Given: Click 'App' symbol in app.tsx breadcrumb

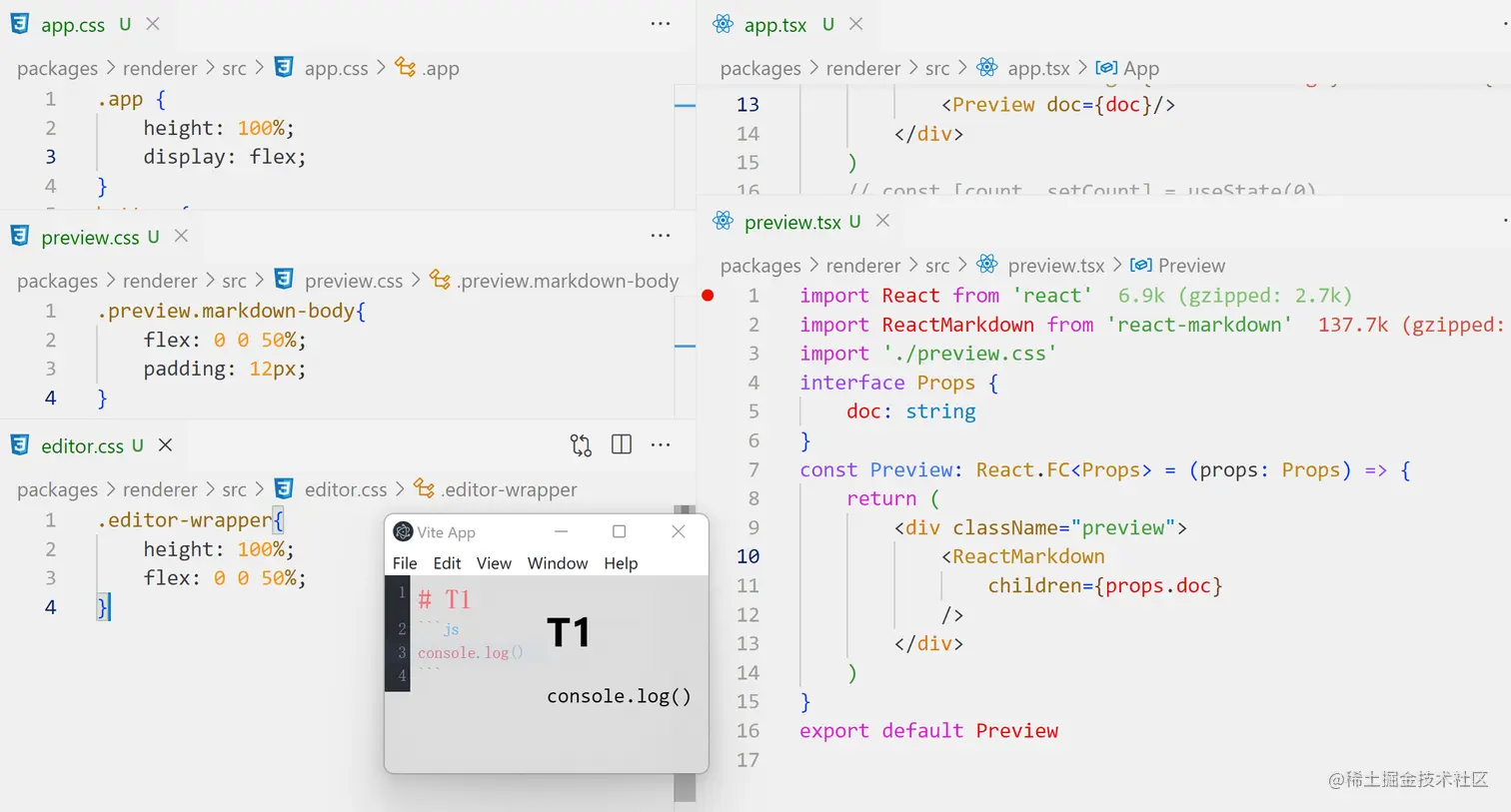Looking at the screenshot, I should coord(1140,69).
